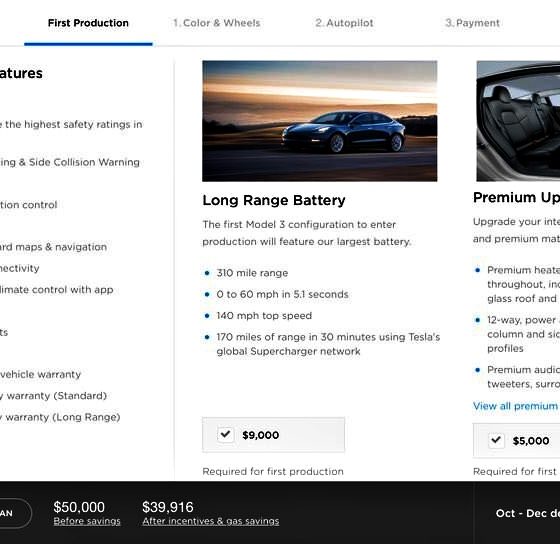The height and width of the screenshot is (544, 560).
Task: Open the View all premium link
Action: [516, 406]
